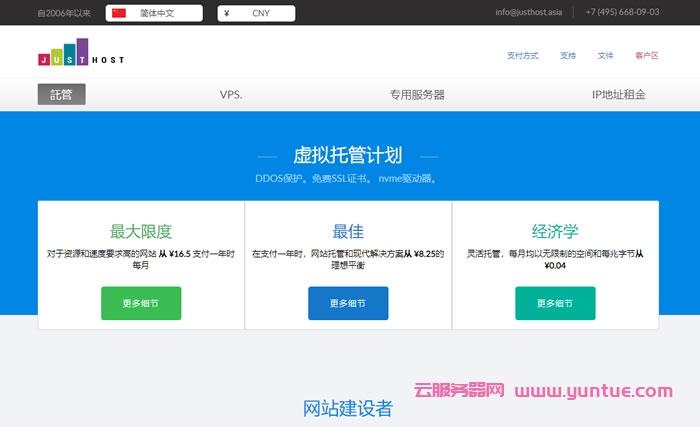700x427 pixels.
Task: Click the 网站建设者 section heading
Action: click(x=348, y=408)
